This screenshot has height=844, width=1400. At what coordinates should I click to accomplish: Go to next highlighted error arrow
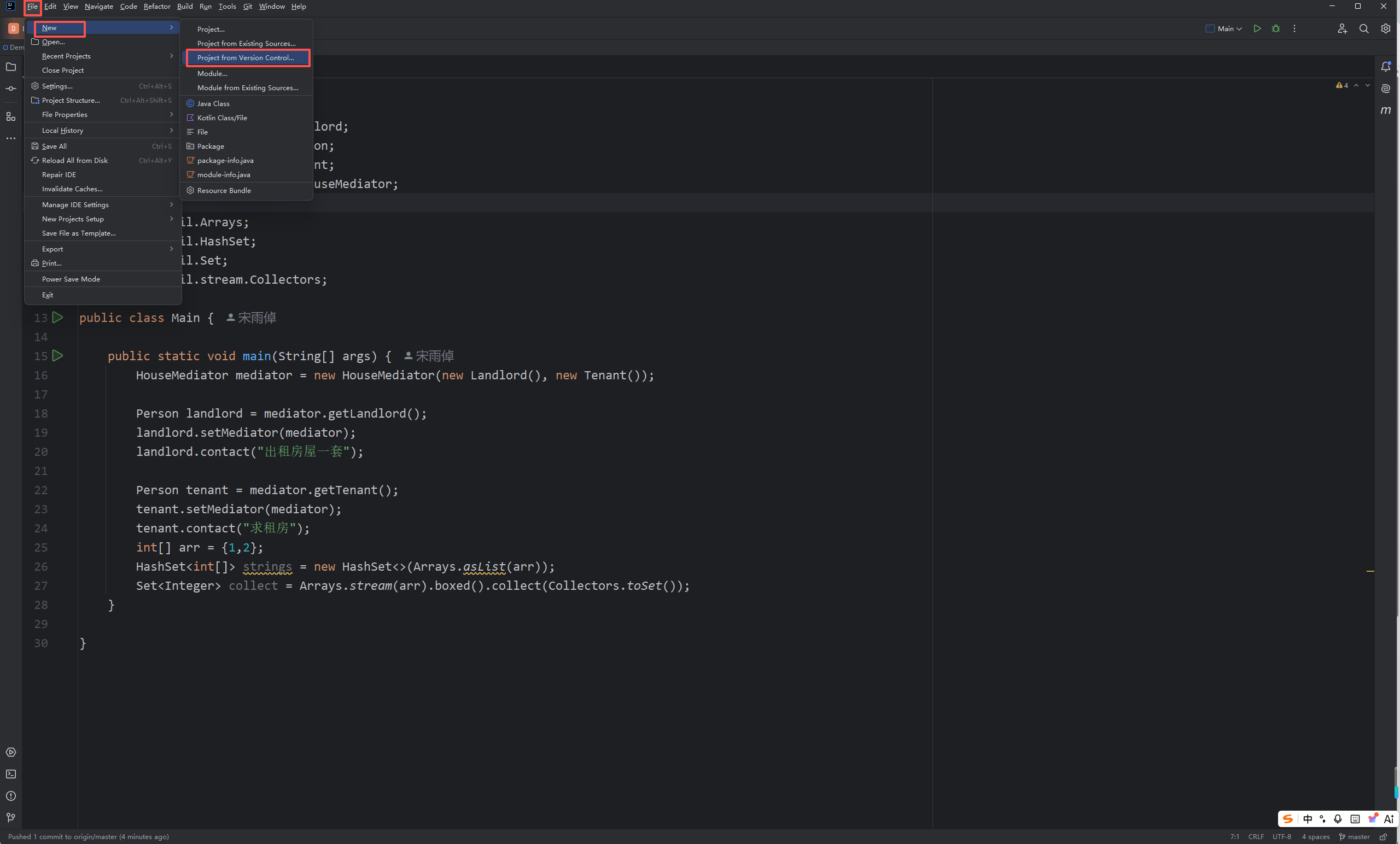tap(1368, 85)
